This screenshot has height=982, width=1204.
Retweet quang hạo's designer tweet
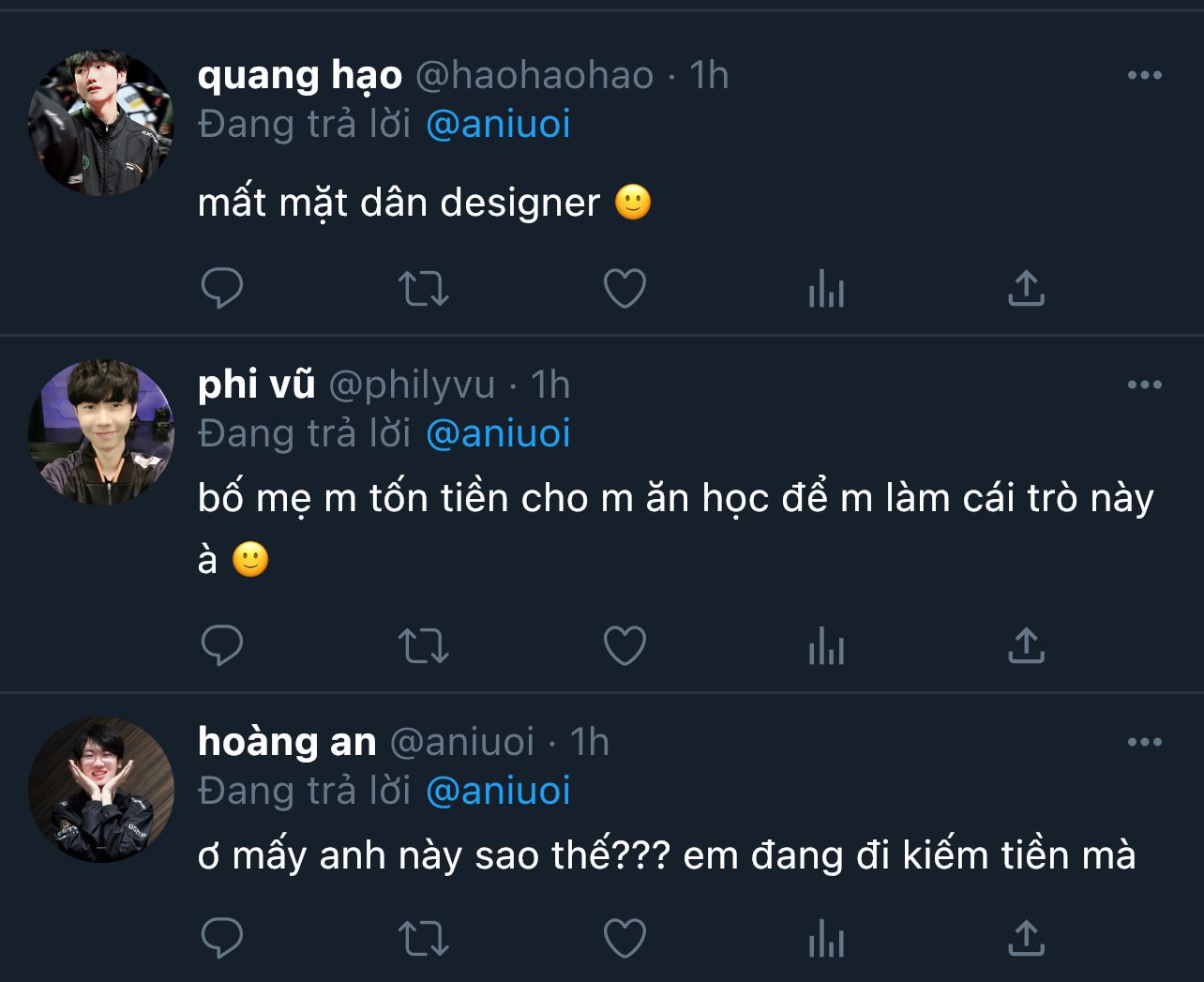tap(424, 289)
